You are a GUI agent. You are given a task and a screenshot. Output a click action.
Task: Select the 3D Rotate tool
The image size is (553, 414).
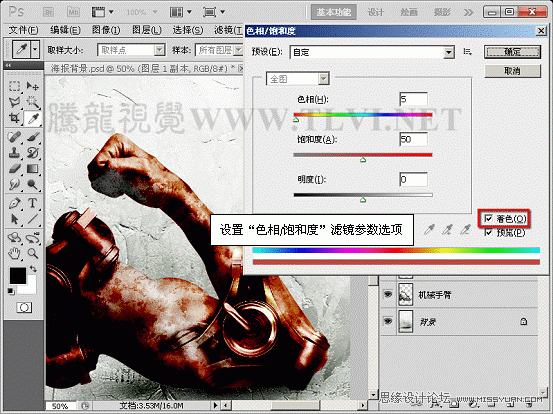(14, 237)
